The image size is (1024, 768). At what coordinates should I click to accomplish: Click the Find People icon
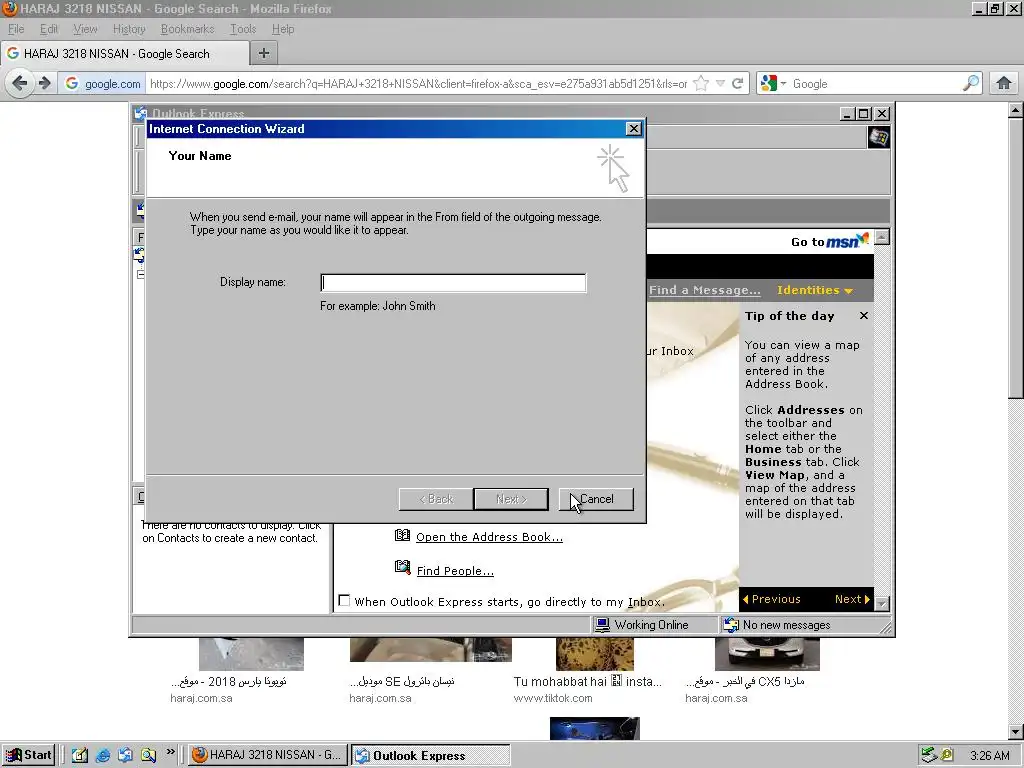(402, 567)
